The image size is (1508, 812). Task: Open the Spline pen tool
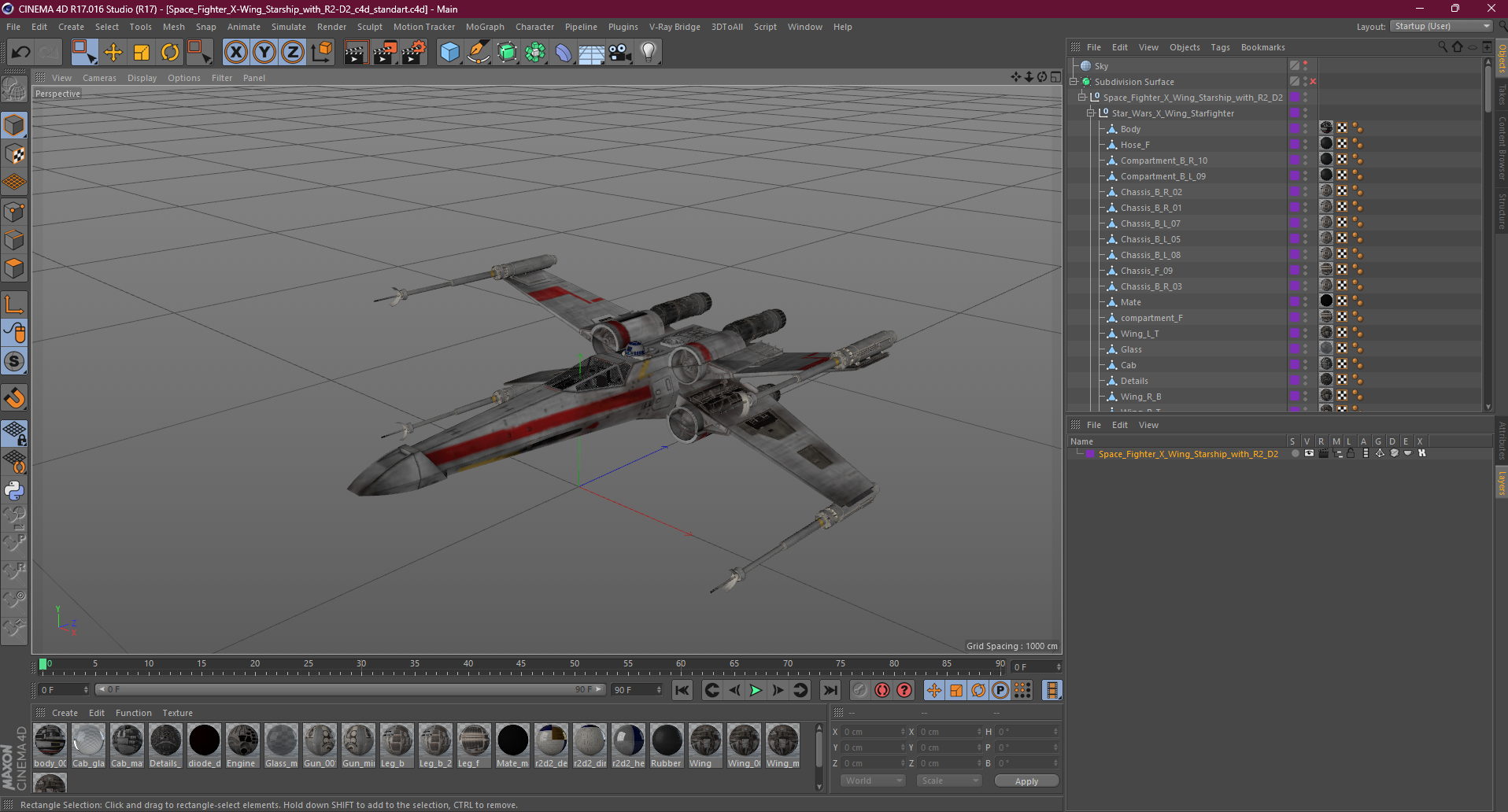(x=479, y=53)
